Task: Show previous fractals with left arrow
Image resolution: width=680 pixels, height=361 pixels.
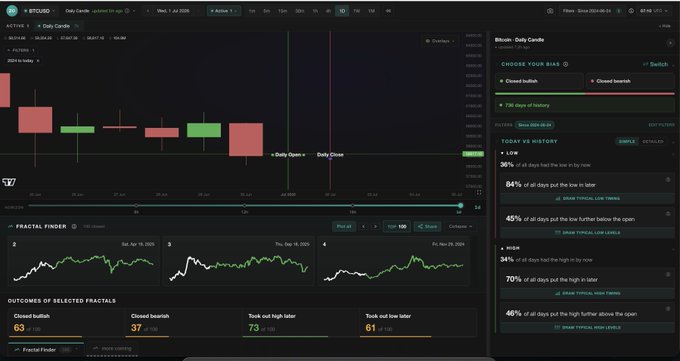Action: (x=363, y=226)
